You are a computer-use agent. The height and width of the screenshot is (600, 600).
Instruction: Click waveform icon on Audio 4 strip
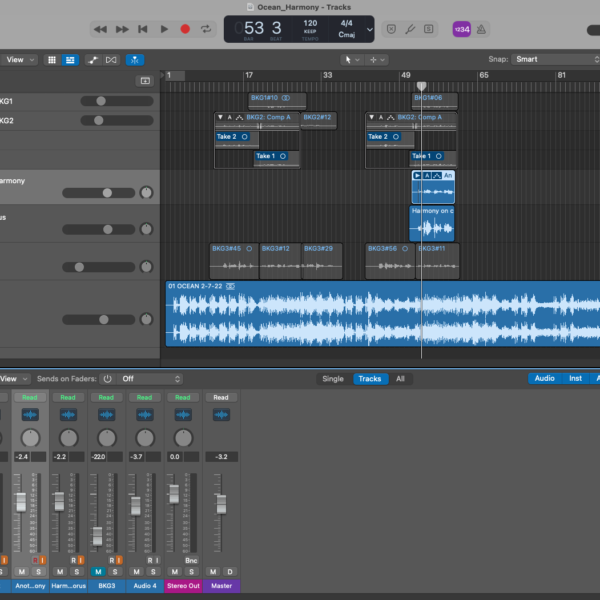[x=145, y=415]
